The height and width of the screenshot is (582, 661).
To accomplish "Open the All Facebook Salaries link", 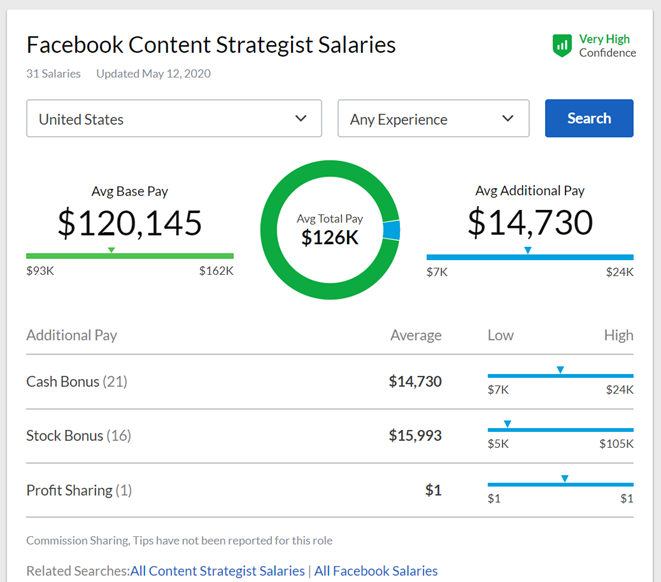I will point(376,570).
